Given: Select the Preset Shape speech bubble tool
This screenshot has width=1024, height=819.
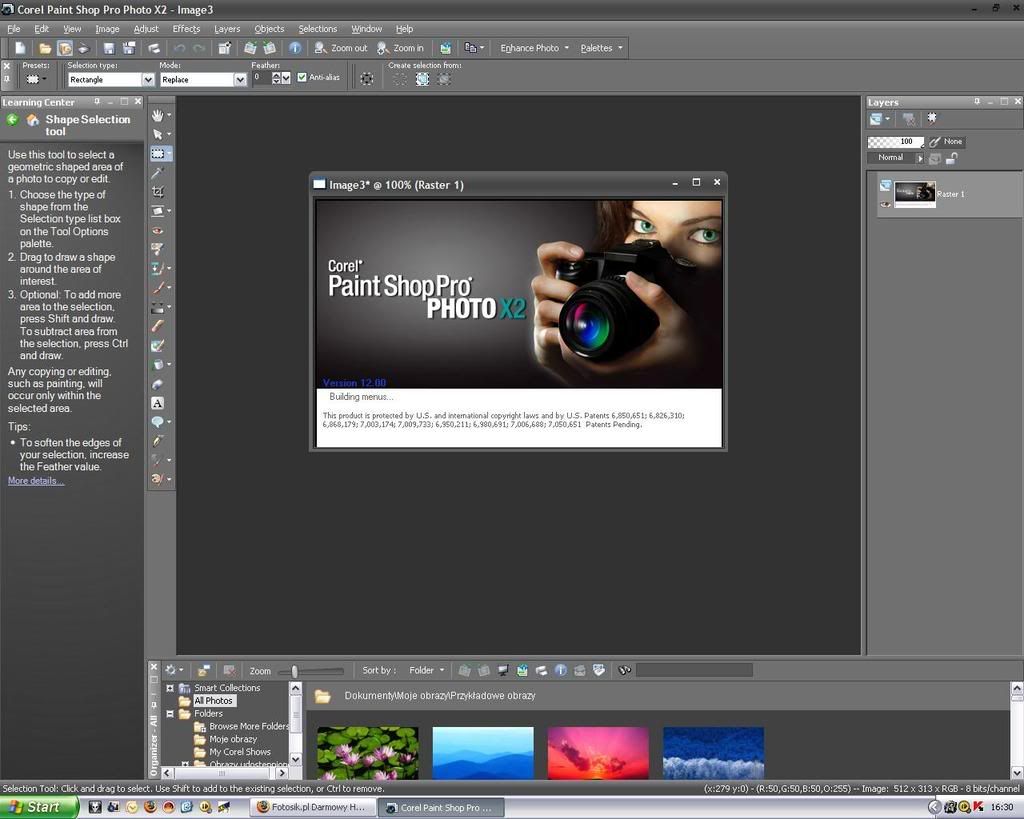Looking at the screenshot, I should point(157,422).
